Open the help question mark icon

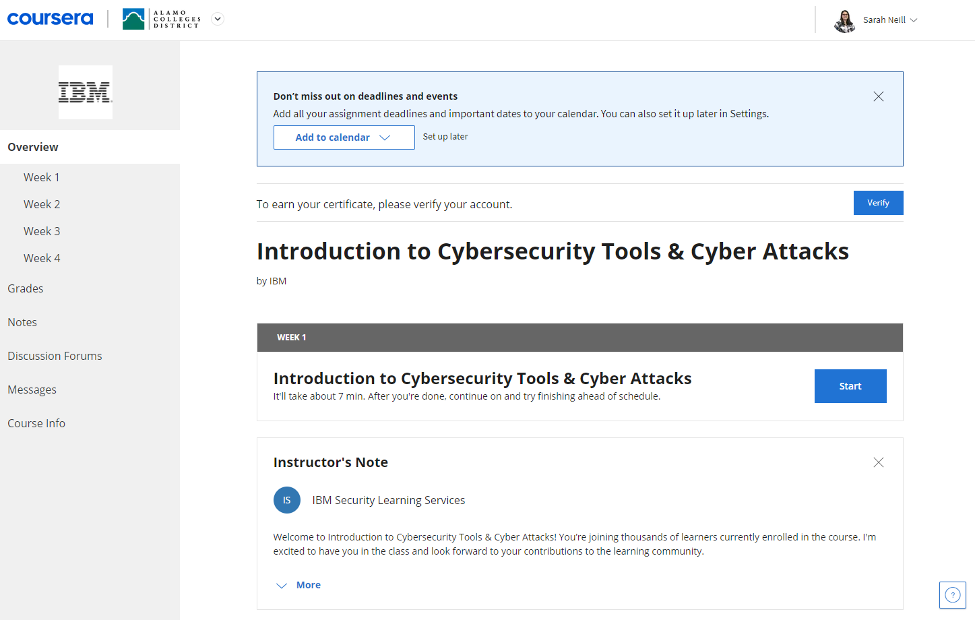point(952,595)
